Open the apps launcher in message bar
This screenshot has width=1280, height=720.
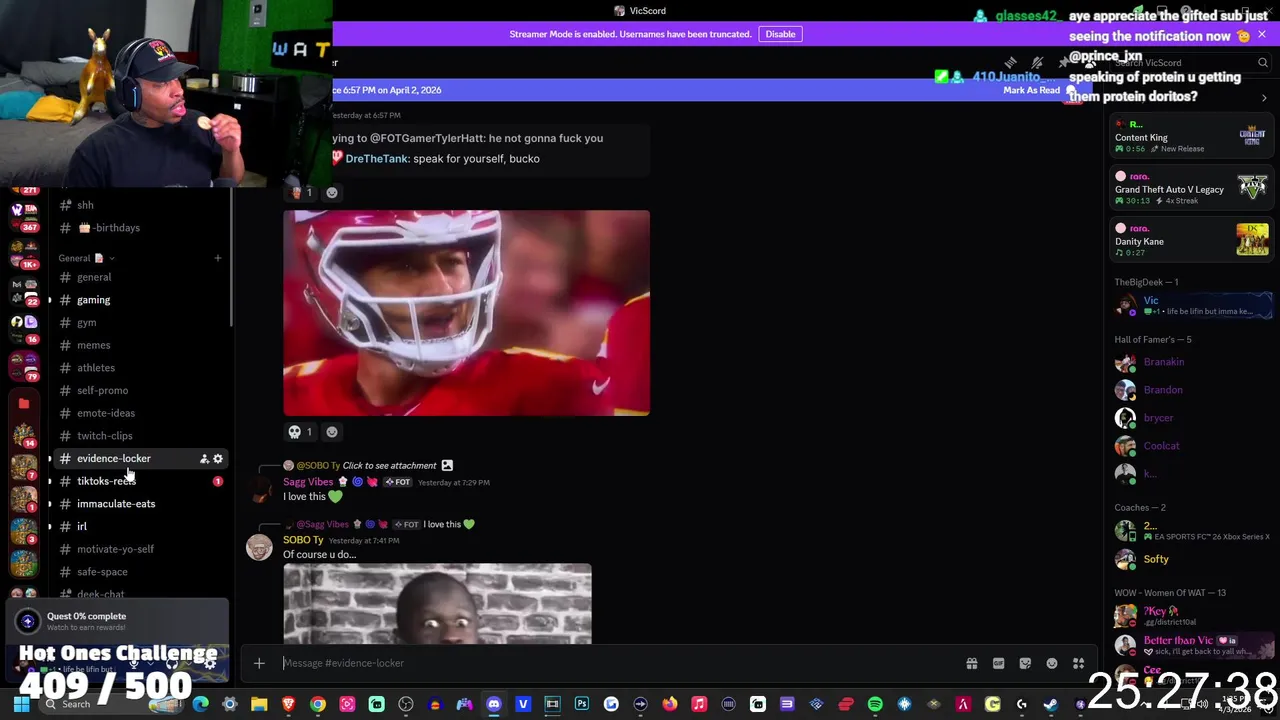(1078, 663)
